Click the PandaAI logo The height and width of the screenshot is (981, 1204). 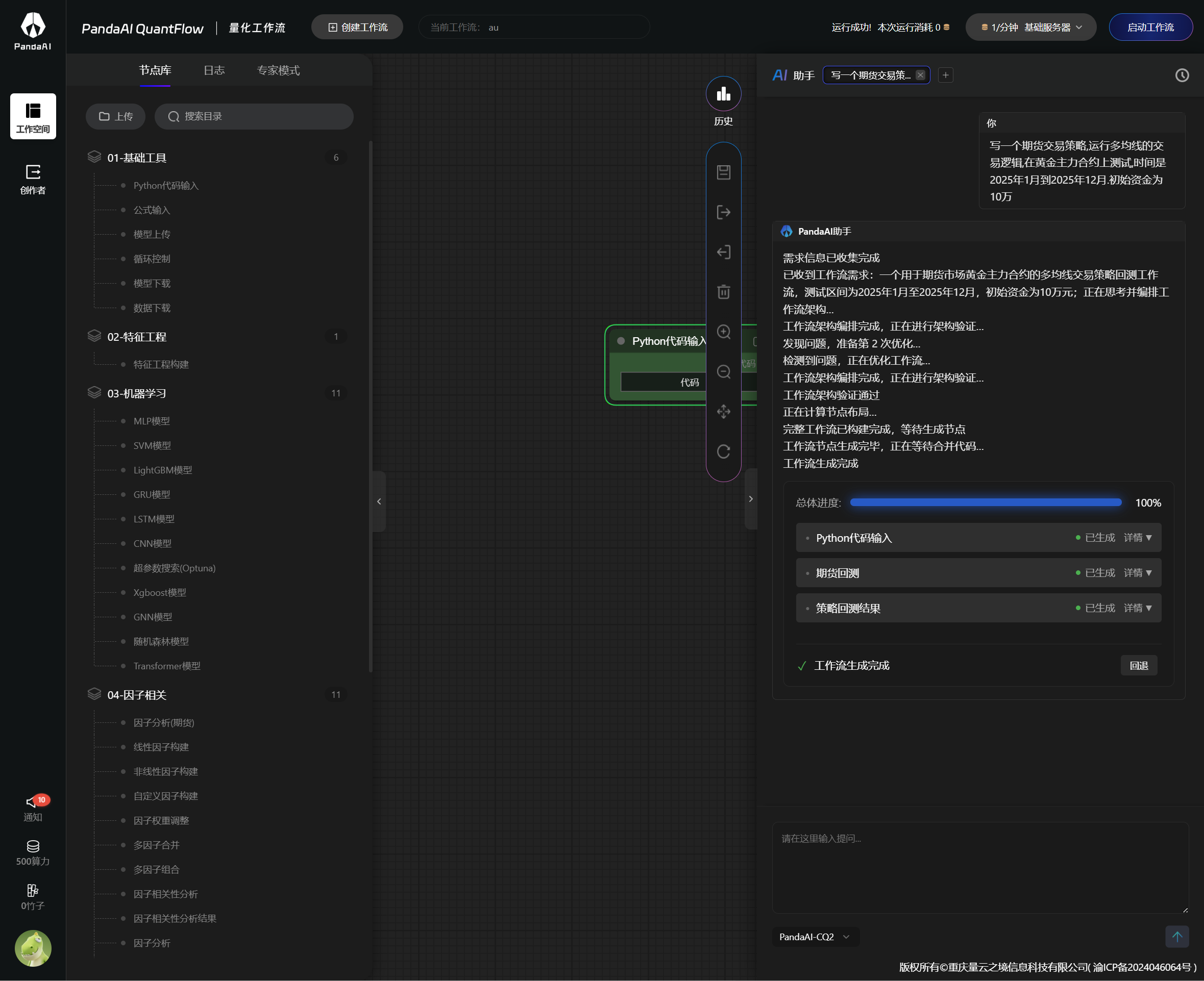coord(33,32)
